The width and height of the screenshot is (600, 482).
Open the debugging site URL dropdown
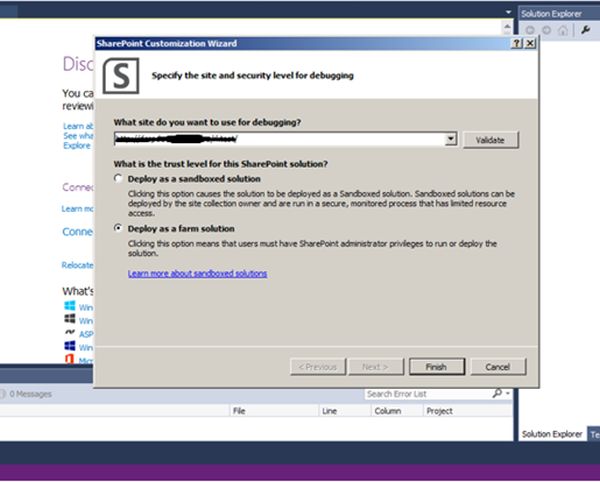click(x=451, y=139)
